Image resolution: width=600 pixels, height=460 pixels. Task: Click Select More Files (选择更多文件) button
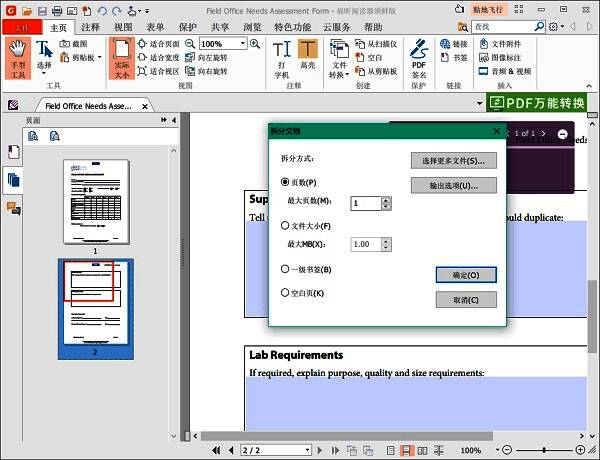click(453, 160)
